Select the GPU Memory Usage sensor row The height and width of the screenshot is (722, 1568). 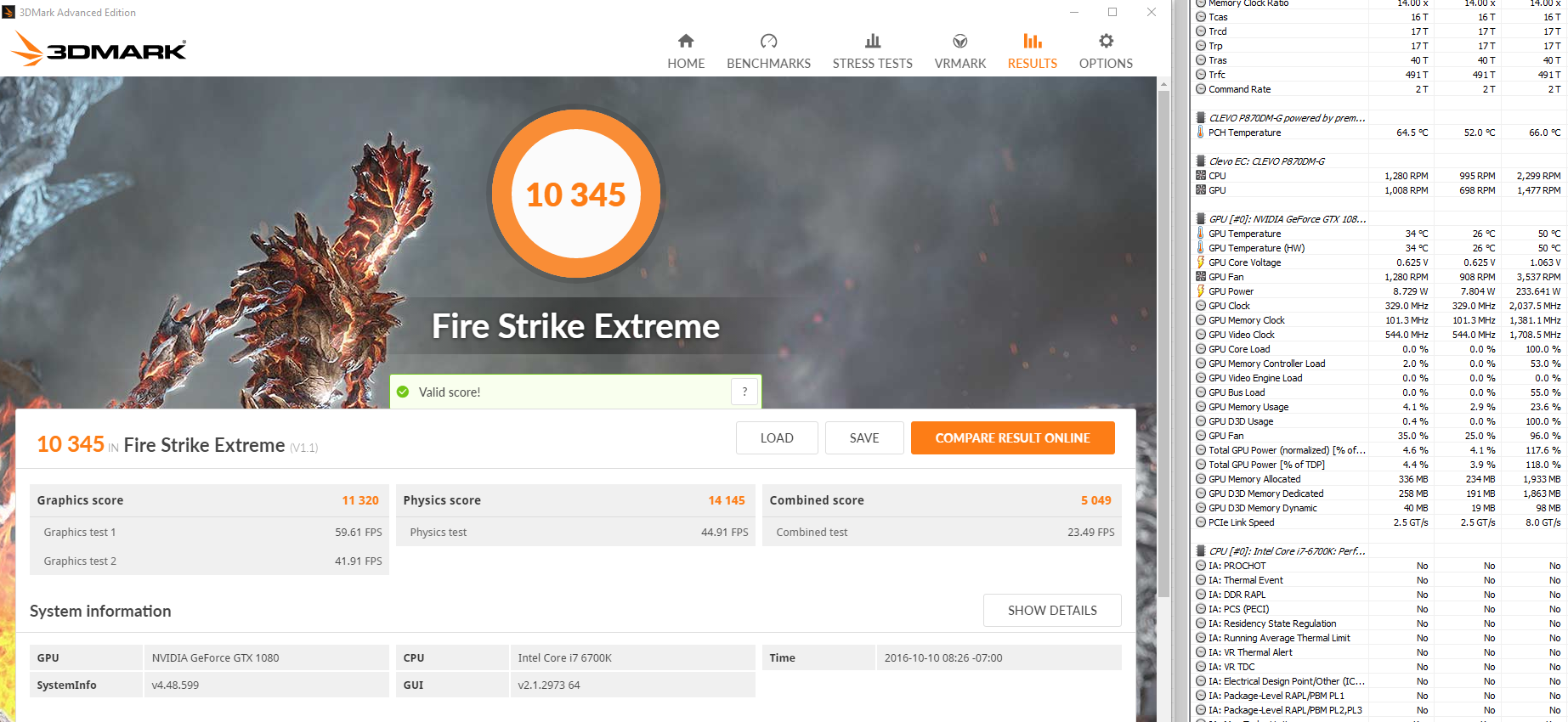pos(1378,406)
